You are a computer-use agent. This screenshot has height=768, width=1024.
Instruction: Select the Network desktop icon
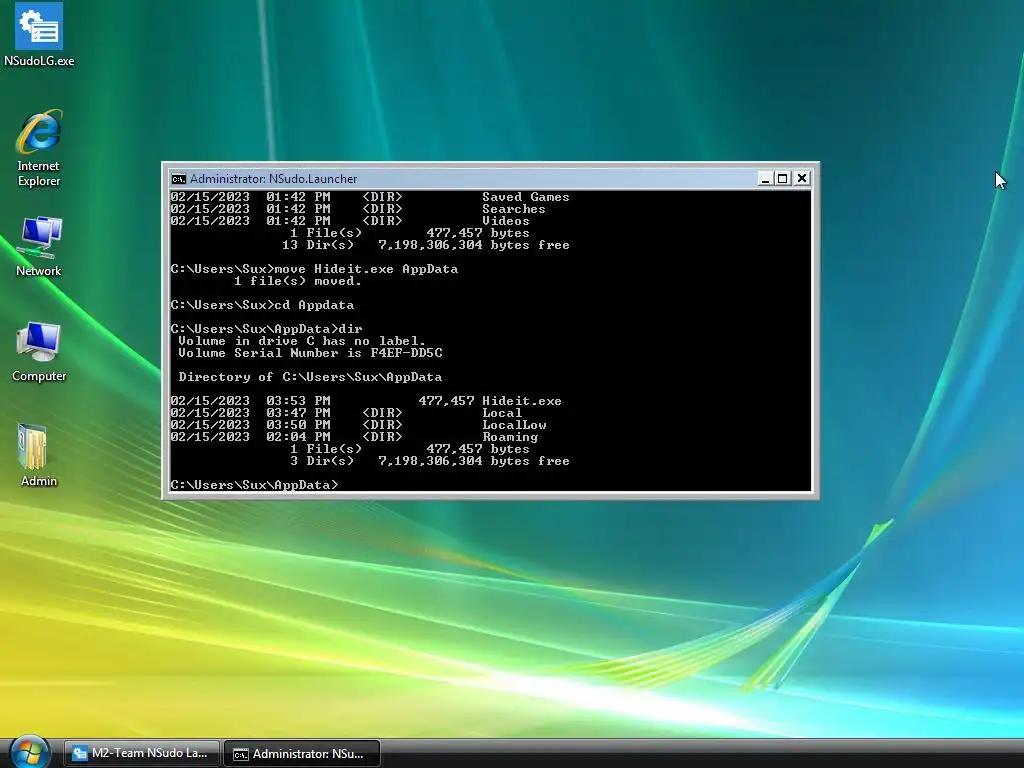39,247
